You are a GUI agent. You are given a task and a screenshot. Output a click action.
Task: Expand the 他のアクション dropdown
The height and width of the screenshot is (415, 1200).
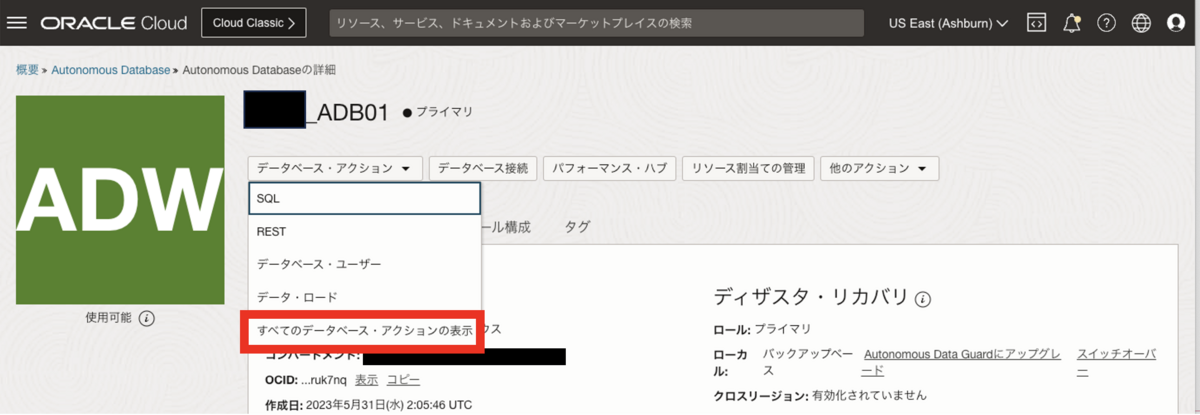tap(879, 168)
